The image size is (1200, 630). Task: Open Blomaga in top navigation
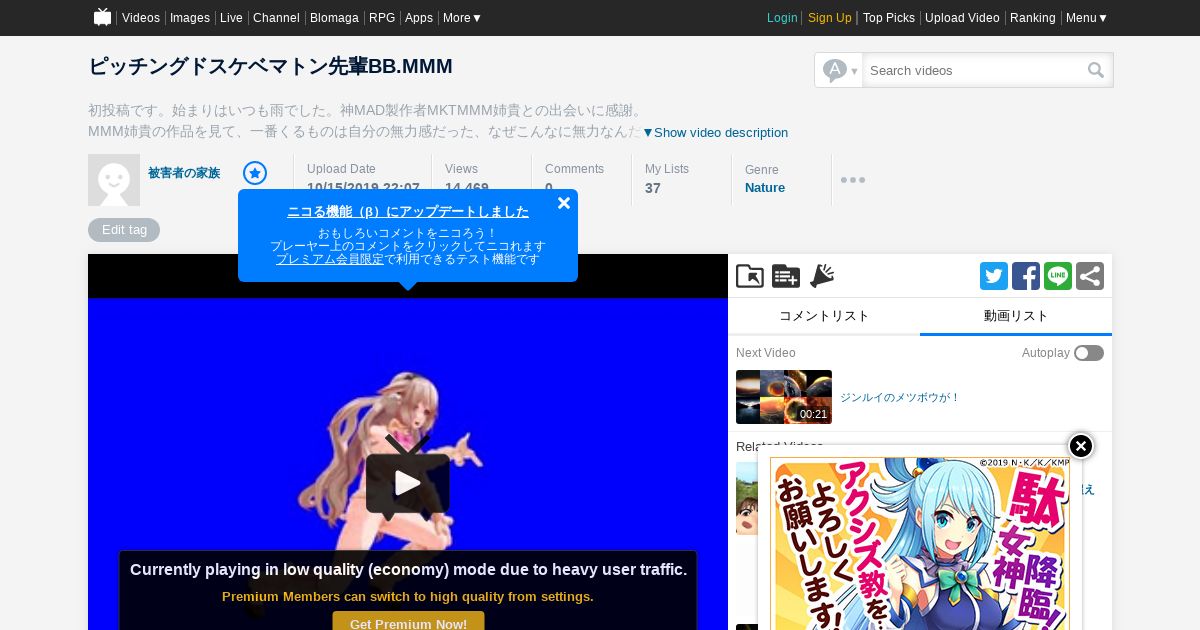[x=335, y=18]
